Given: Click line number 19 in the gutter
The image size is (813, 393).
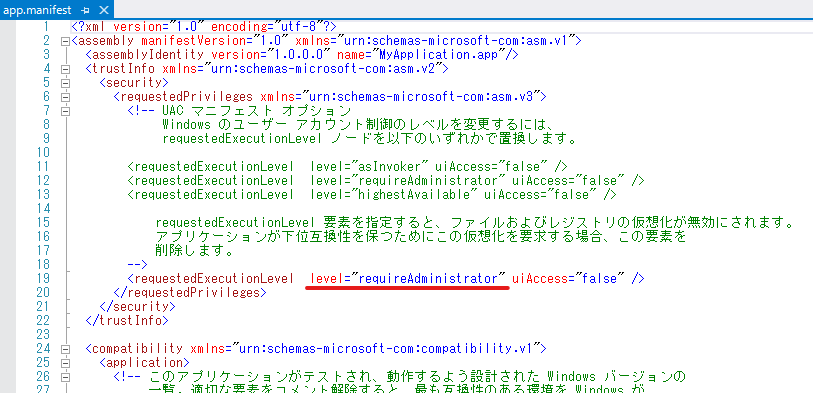Looking at the screenshot, I should tap(43, 278).
